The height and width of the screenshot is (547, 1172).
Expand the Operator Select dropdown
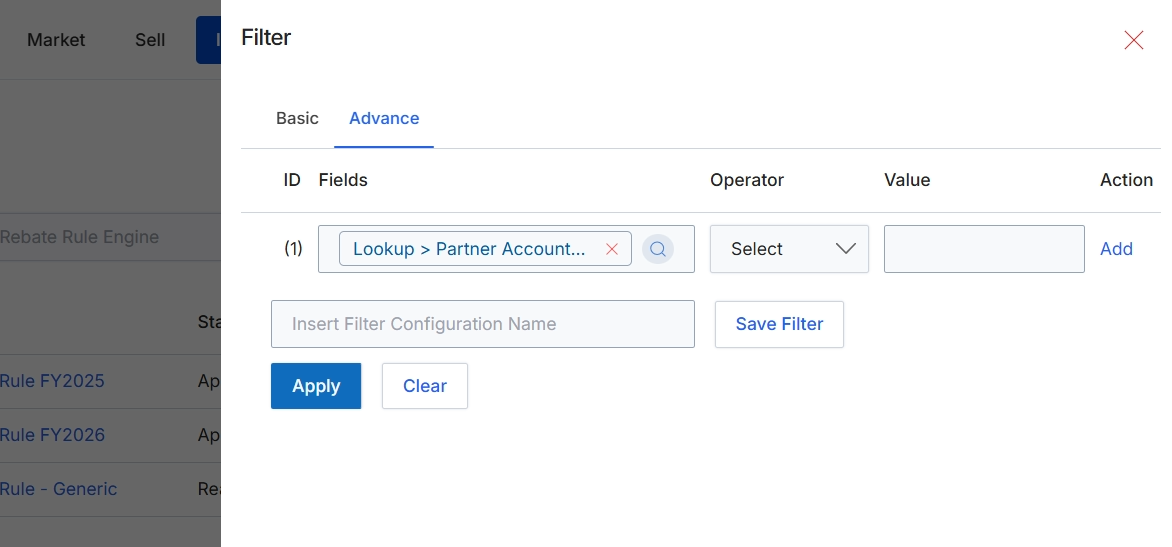(789, 249)
